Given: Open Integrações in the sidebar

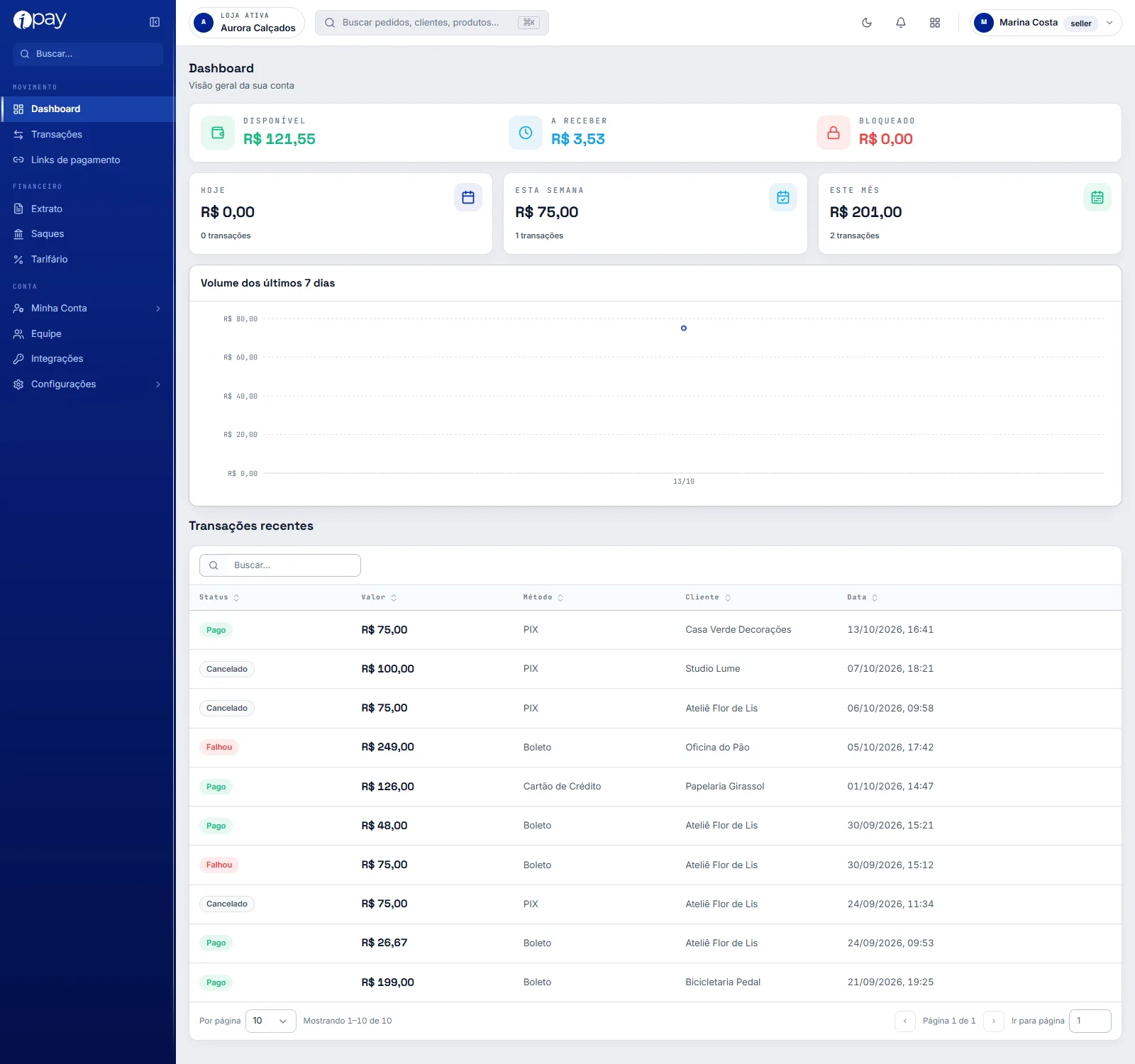Looking at the screenshot, I should [x=88, y=359].
